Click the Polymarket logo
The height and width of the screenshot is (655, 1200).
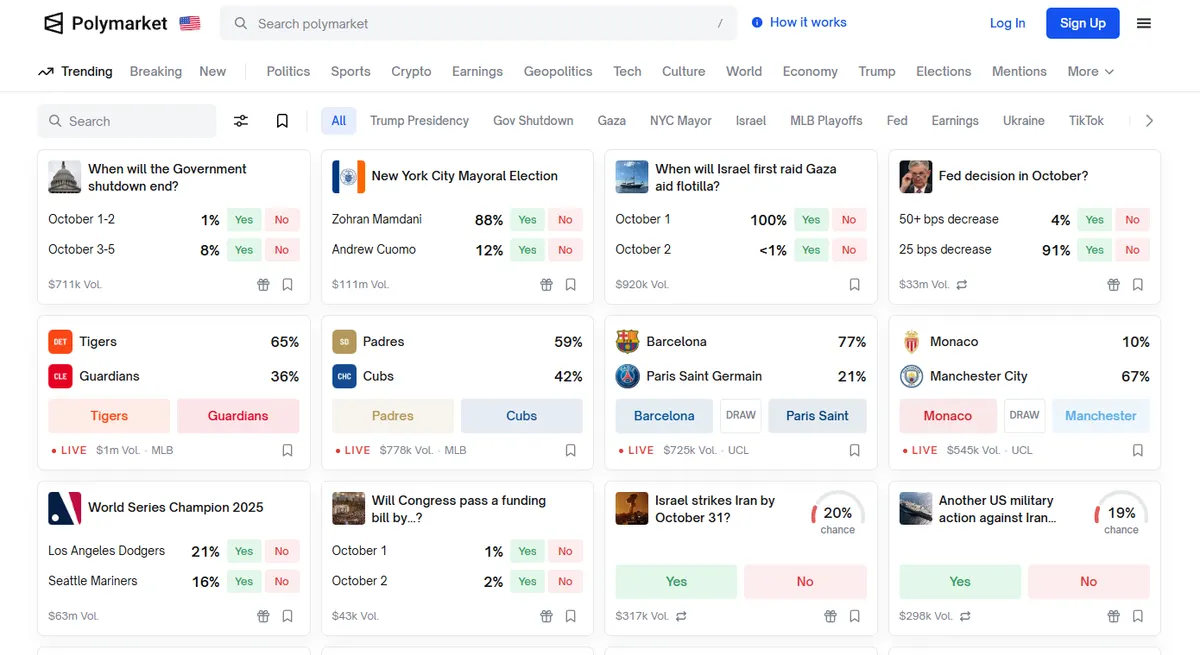point(106,23)
